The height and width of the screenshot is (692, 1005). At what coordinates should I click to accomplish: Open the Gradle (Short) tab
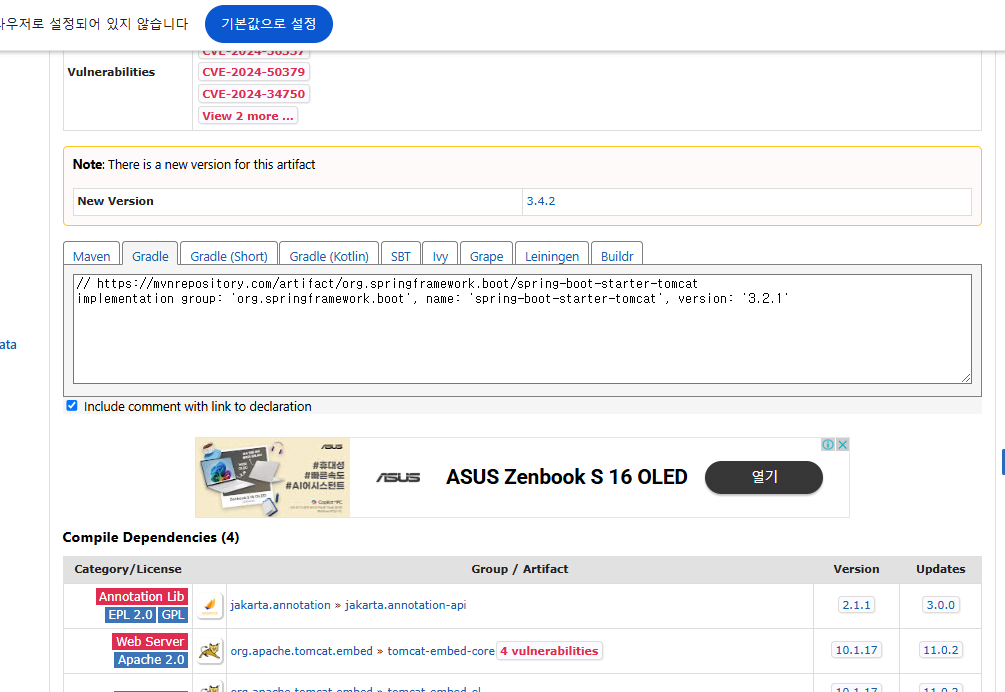[x=229, y=256]
